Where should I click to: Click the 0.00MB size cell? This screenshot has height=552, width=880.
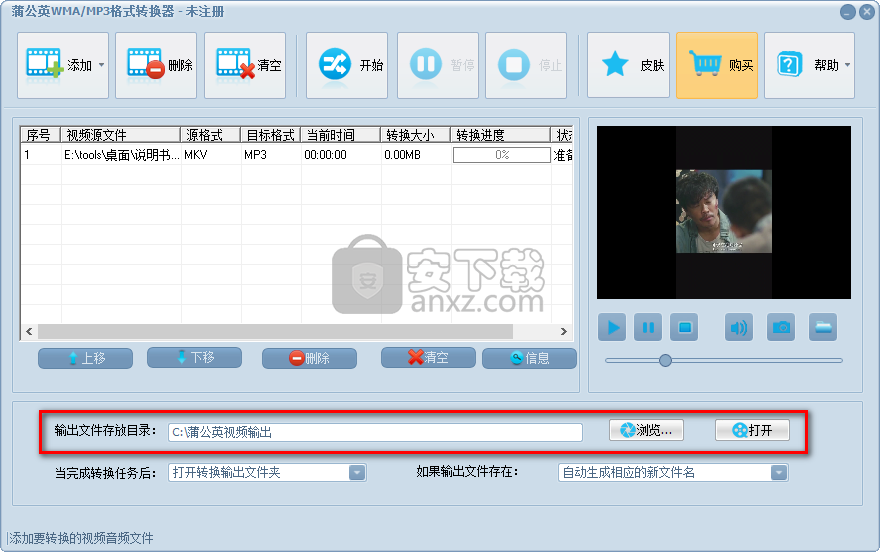402,155
